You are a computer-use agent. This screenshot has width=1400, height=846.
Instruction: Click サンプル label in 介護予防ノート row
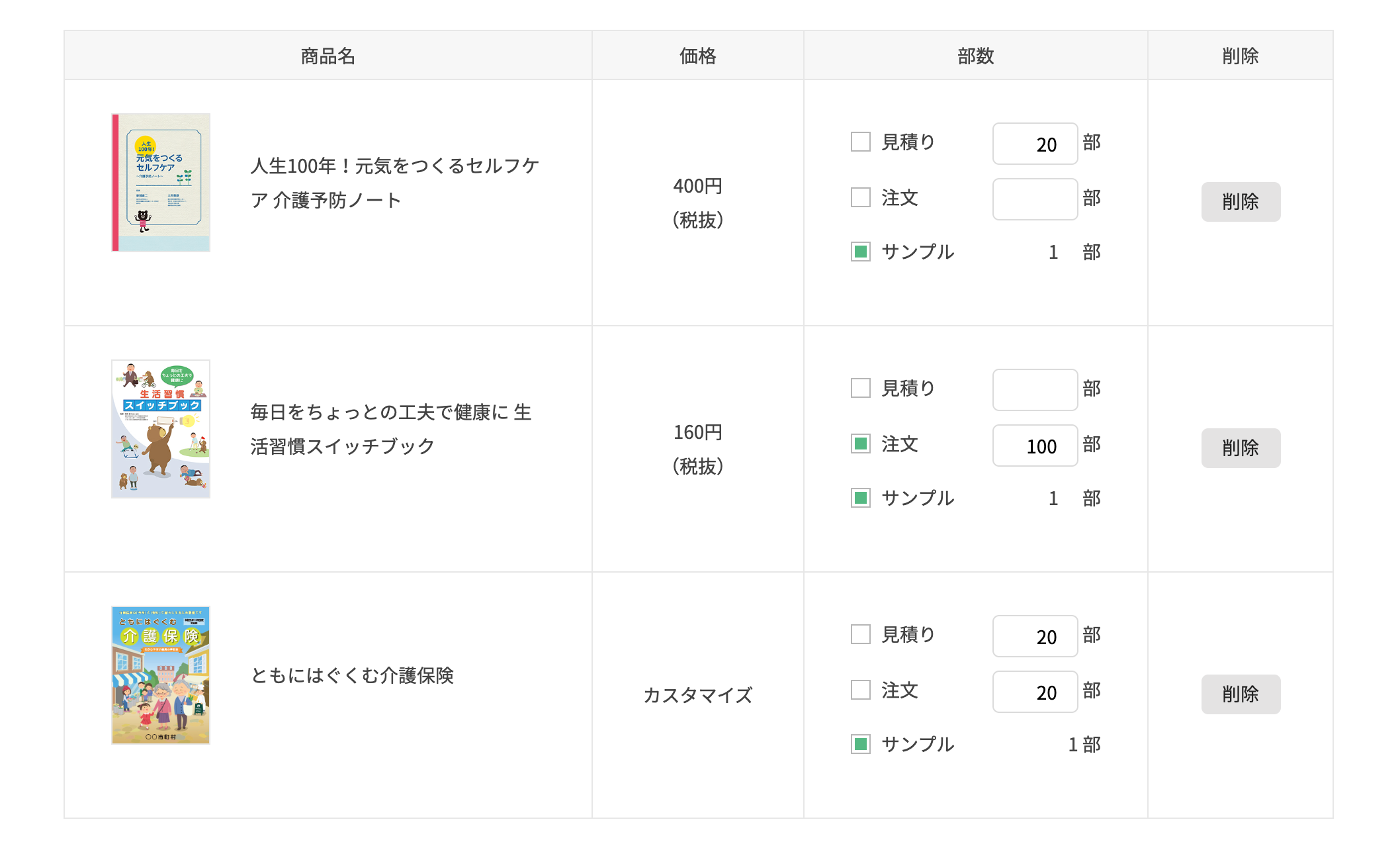coord(918,252)
